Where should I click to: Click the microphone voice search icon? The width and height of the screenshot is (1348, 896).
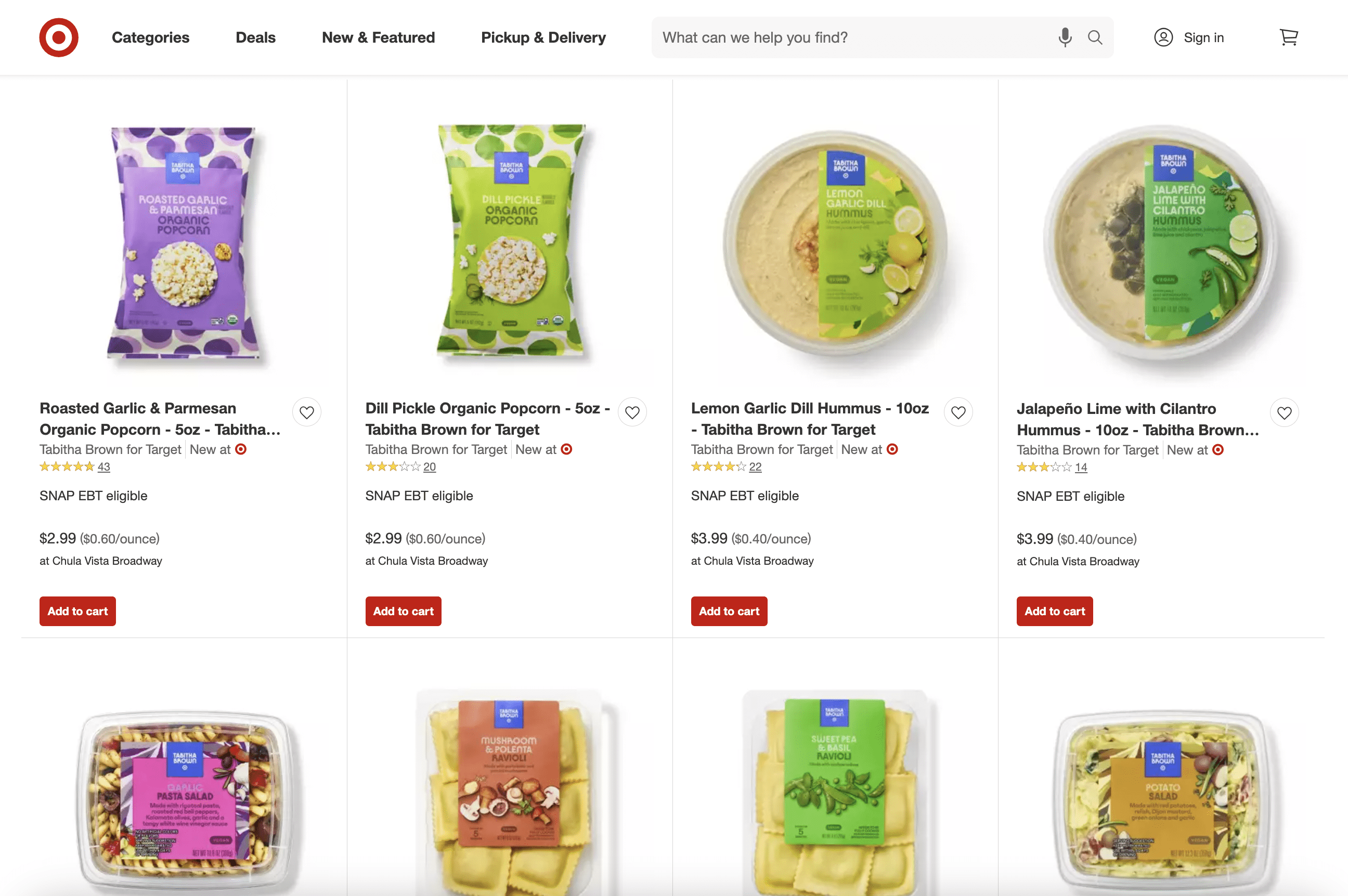[x=1065, y=38]
